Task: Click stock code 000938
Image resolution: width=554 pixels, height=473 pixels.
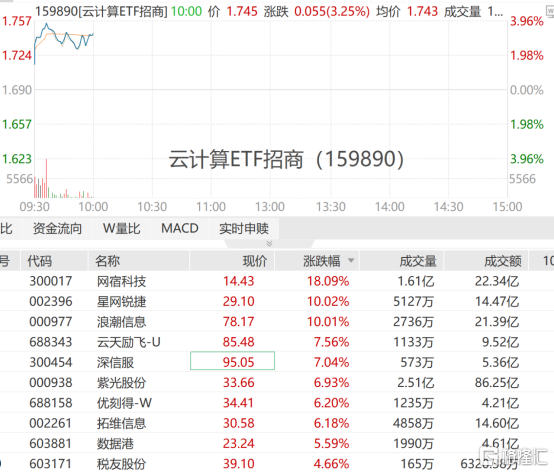Action: 51,383
